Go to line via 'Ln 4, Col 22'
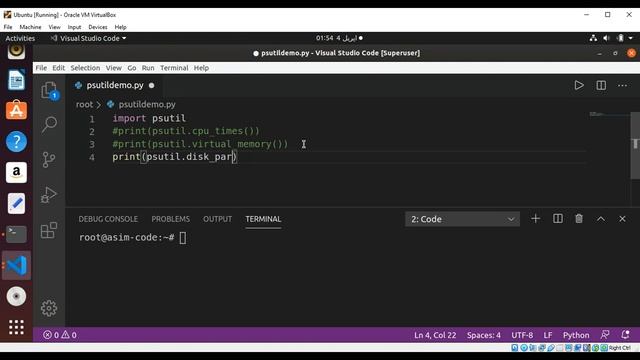640x360 pixels. pyautogui.click(x=435, y=335)
